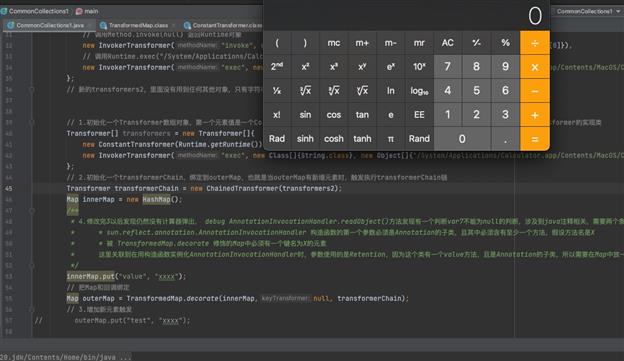Click the y-th root key
The height and width of the screenshot is (361, 624).
362,91
